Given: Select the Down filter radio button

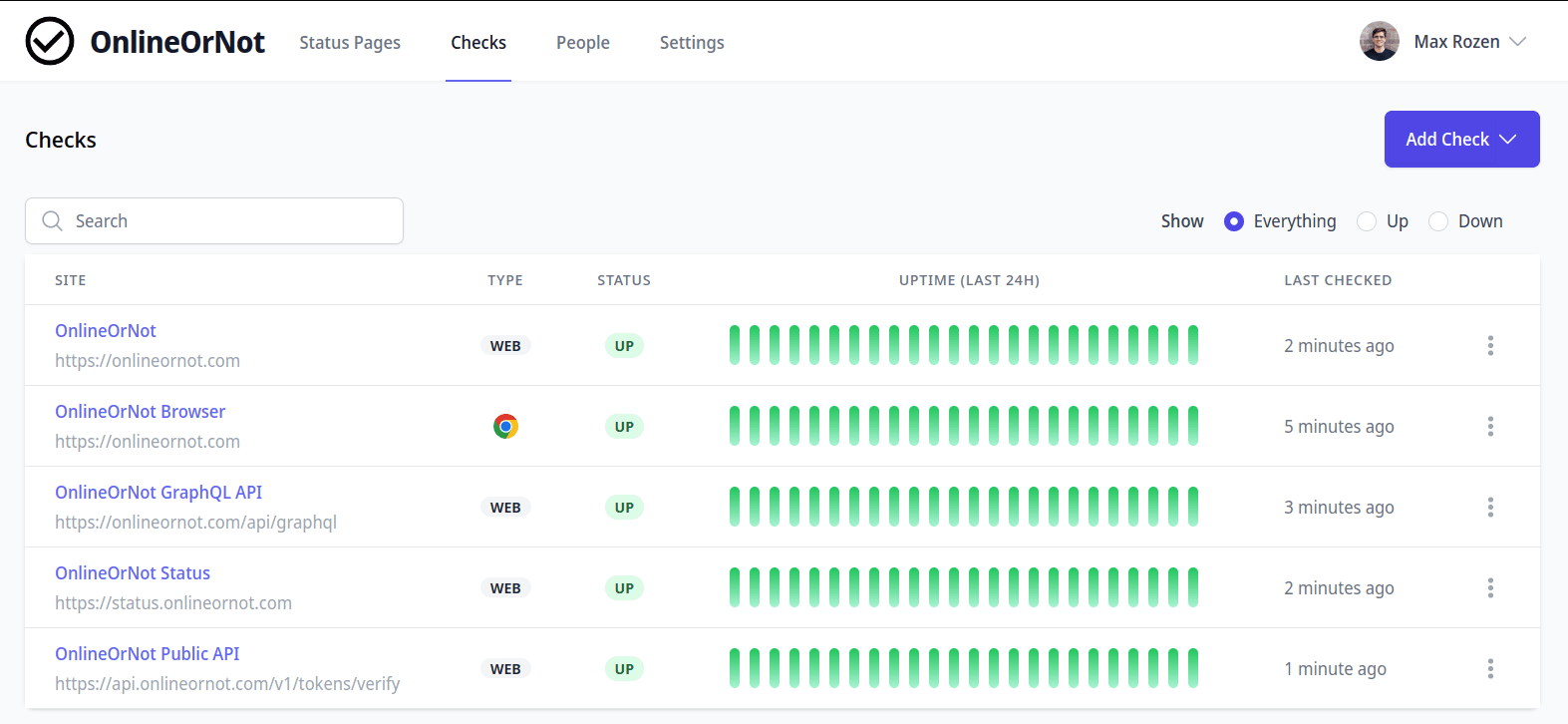Looking at the screenshot, I should click(1438, 221).
